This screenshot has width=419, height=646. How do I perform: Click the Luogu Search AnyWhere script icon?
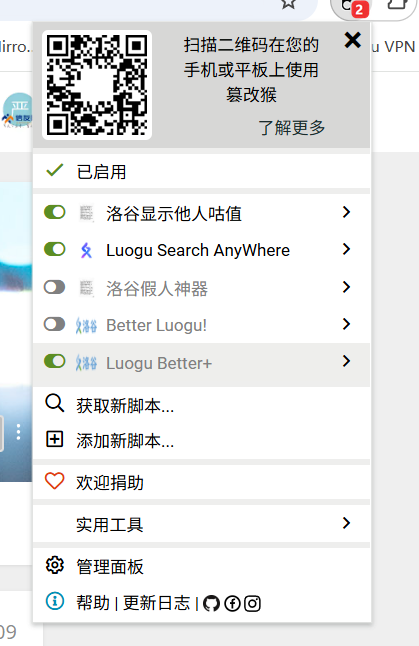(86, 250)
